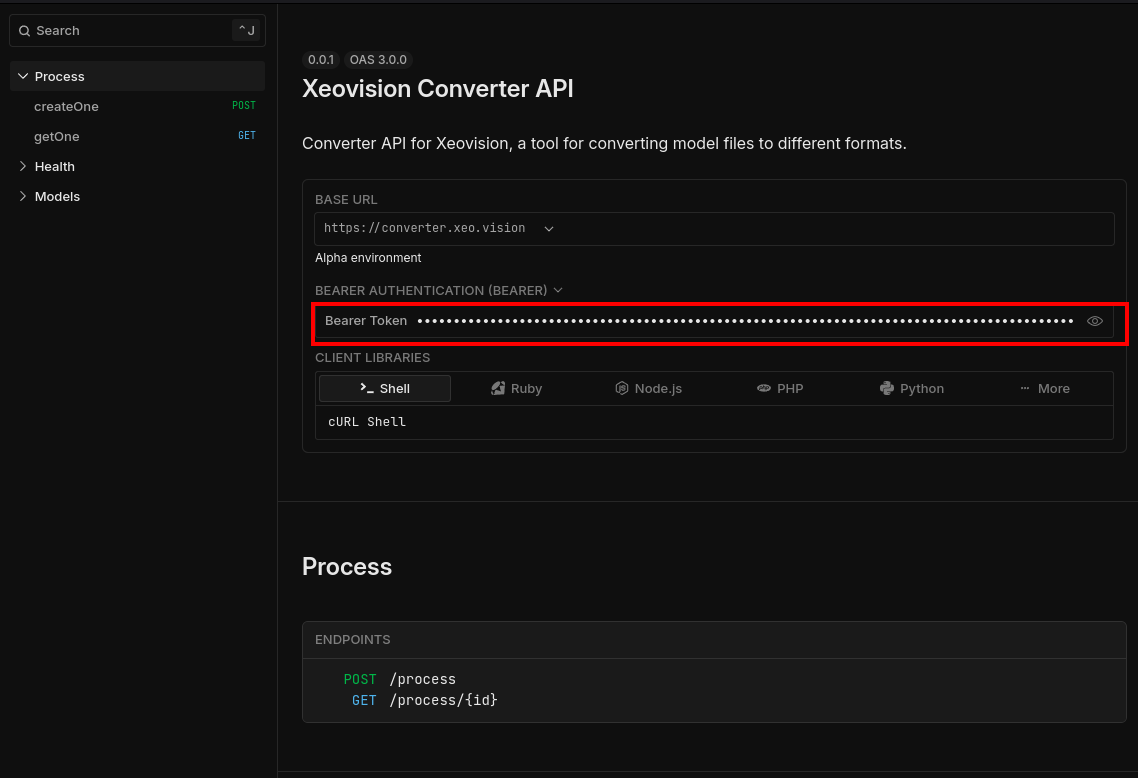Click the Shell terminal prompt icon
The width and height of the screenshot is (1138, 778).
tap(367, 388)
